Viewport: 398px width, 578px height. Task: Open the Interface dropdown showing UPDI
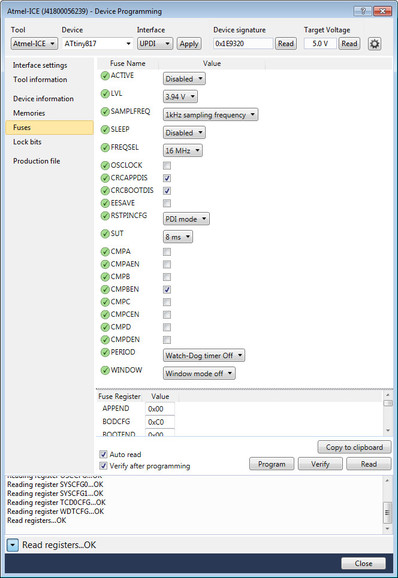[x=155, y=43]
